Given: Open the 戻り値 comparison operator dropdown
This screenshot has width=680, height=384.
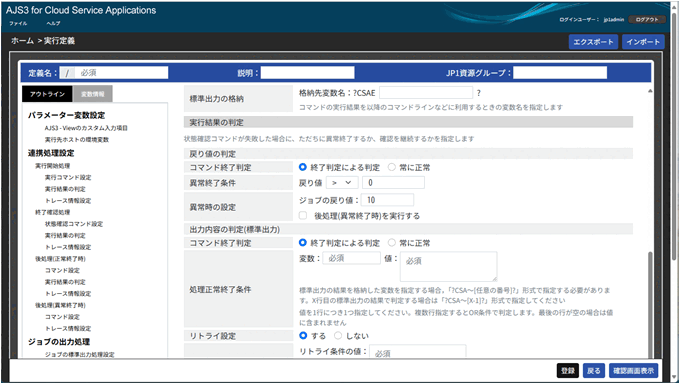Looking at the screenshot, I should point(342,183).
